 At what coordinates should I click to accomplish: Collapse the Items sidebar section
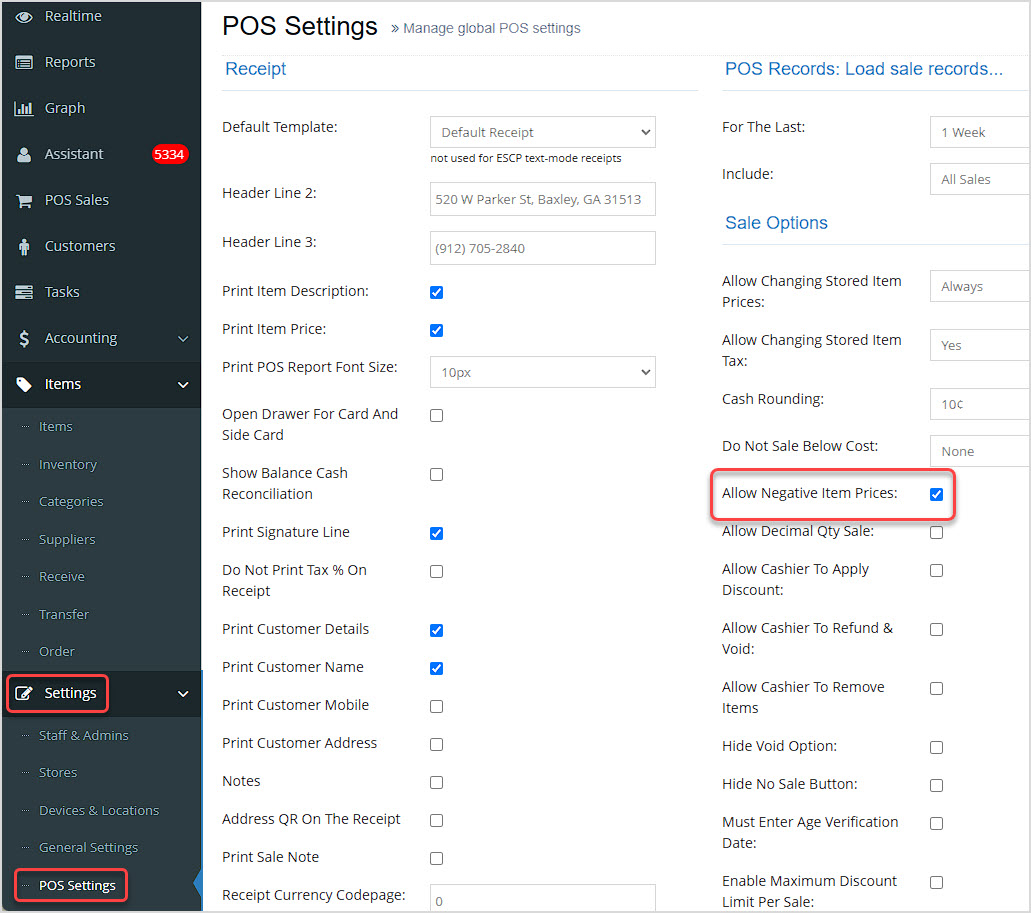point(182,383)
